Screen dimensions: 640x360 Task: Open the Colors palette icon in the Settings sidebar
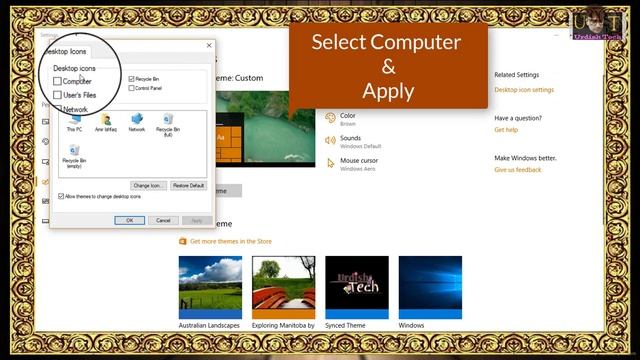pyautogui.click(x=45, y=142)
